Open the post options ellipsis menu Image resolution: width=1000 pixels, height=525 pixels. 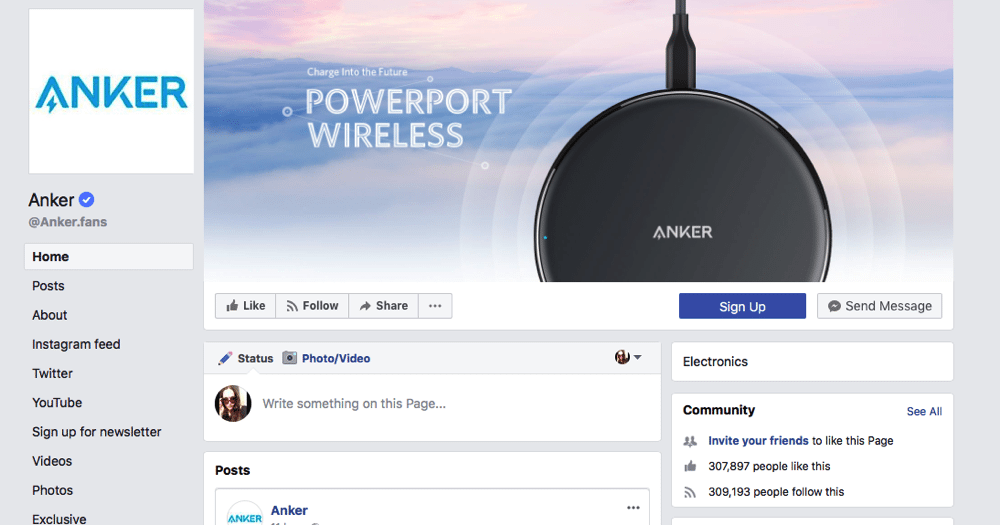[x=633, y=508]
